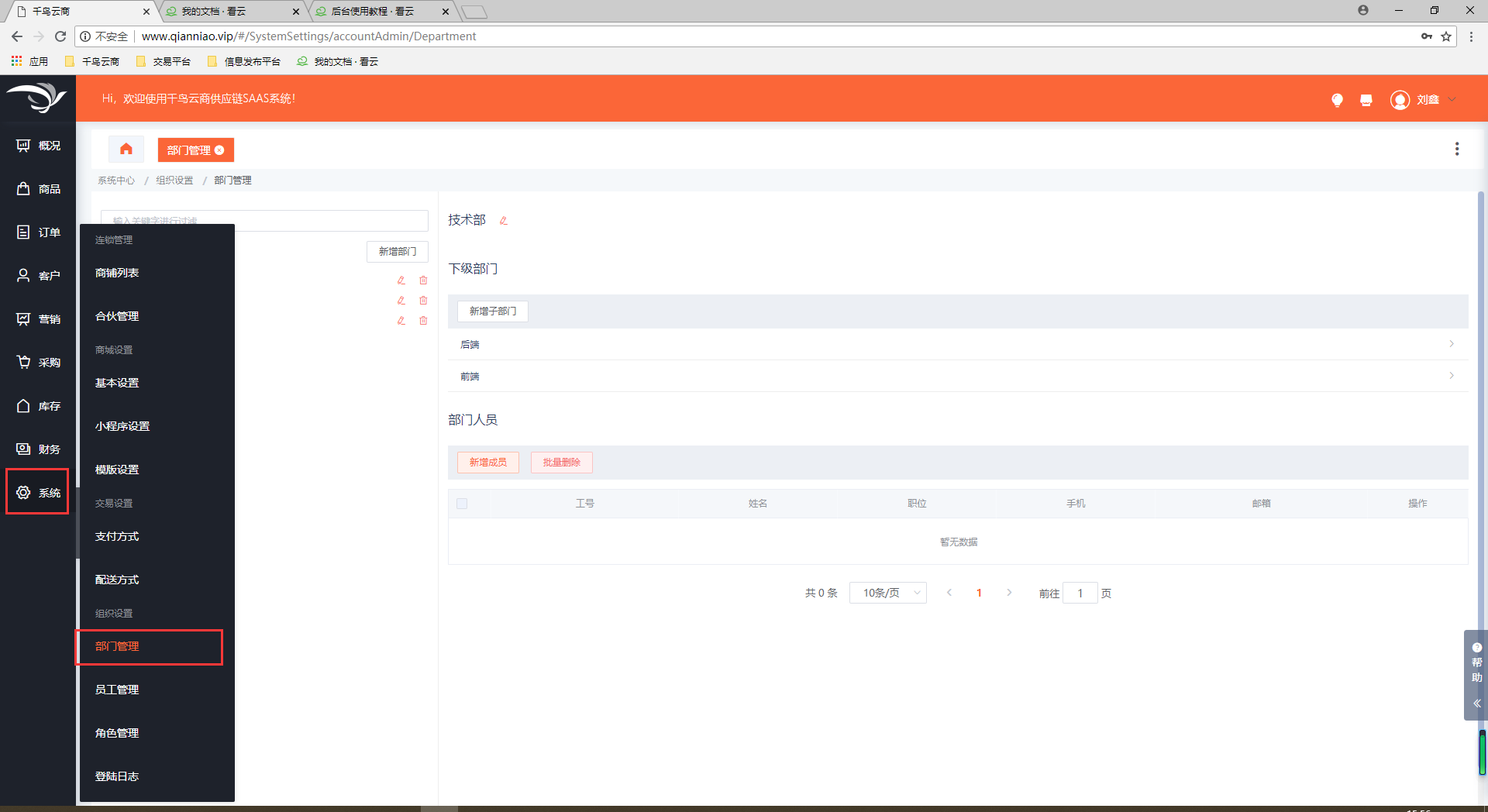The width and height of the screenshot is (1488, 812).
Task: Open the message icon in orange header
Action: (x=1366, y=100)
